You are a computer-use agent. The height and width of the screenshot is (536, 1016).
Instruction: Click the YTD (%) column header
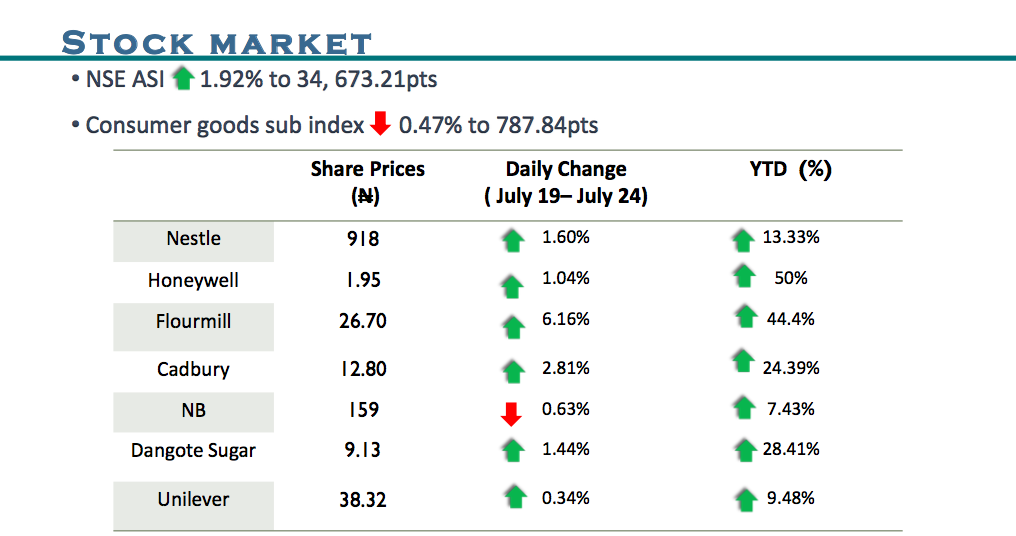click(790, 170)
